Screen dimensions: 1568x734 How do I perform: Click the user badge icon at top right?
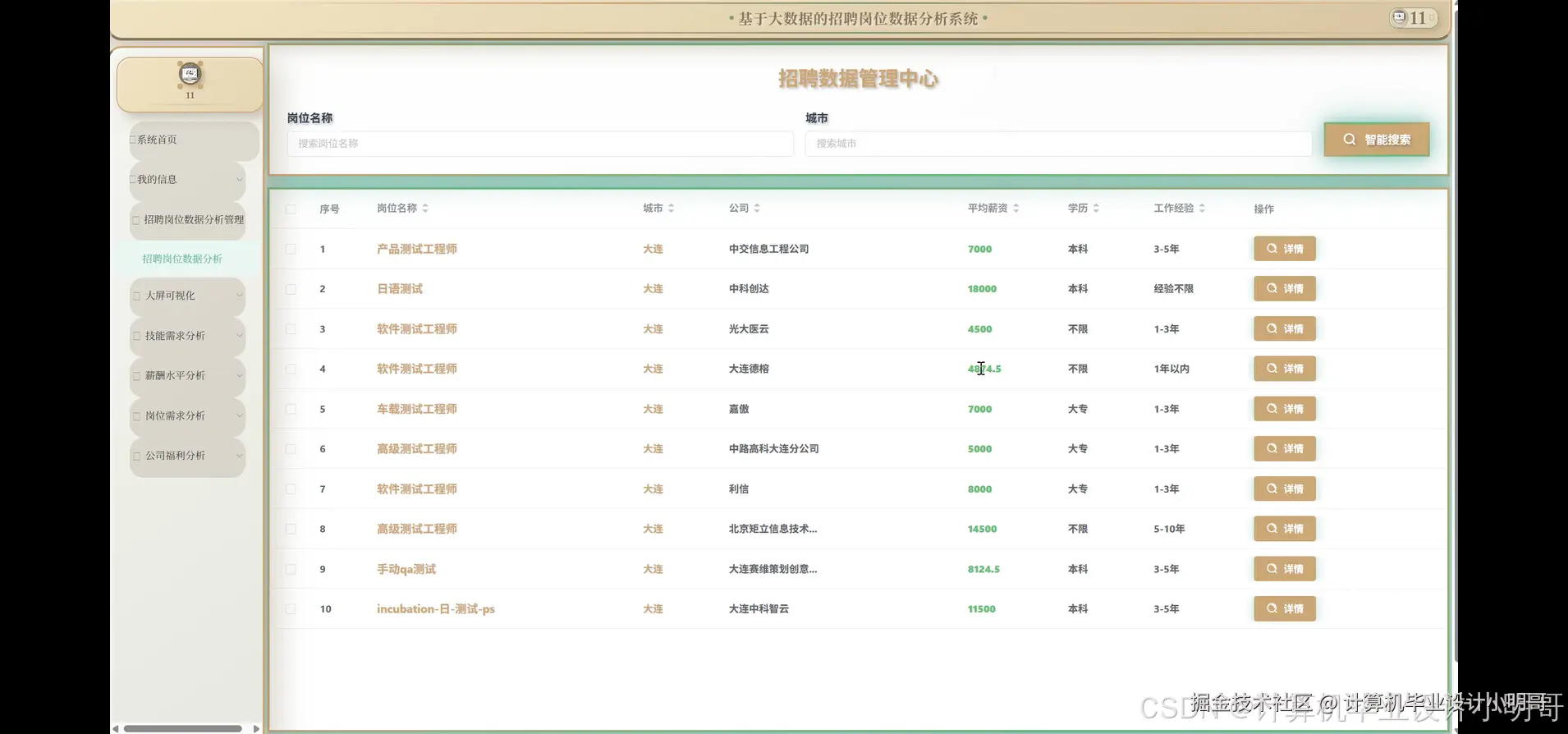click(x=1399, y=17)
